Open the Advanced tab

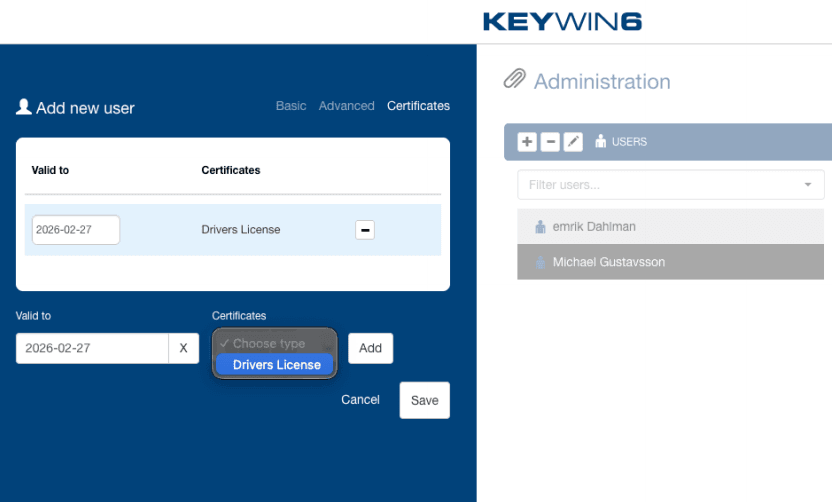click(346, 106)
